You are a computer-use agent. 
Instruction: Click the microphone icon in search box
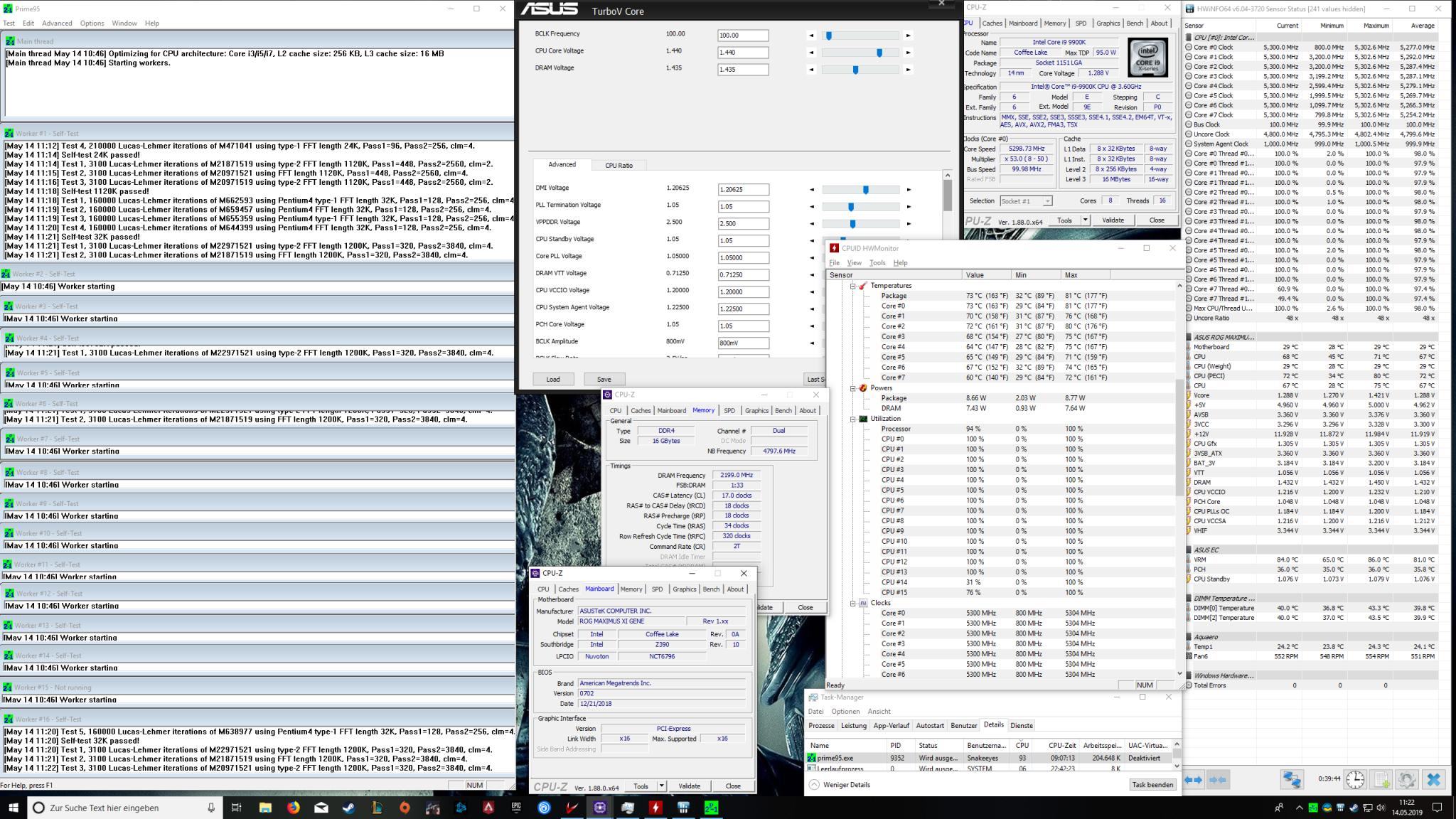[210, 808]
